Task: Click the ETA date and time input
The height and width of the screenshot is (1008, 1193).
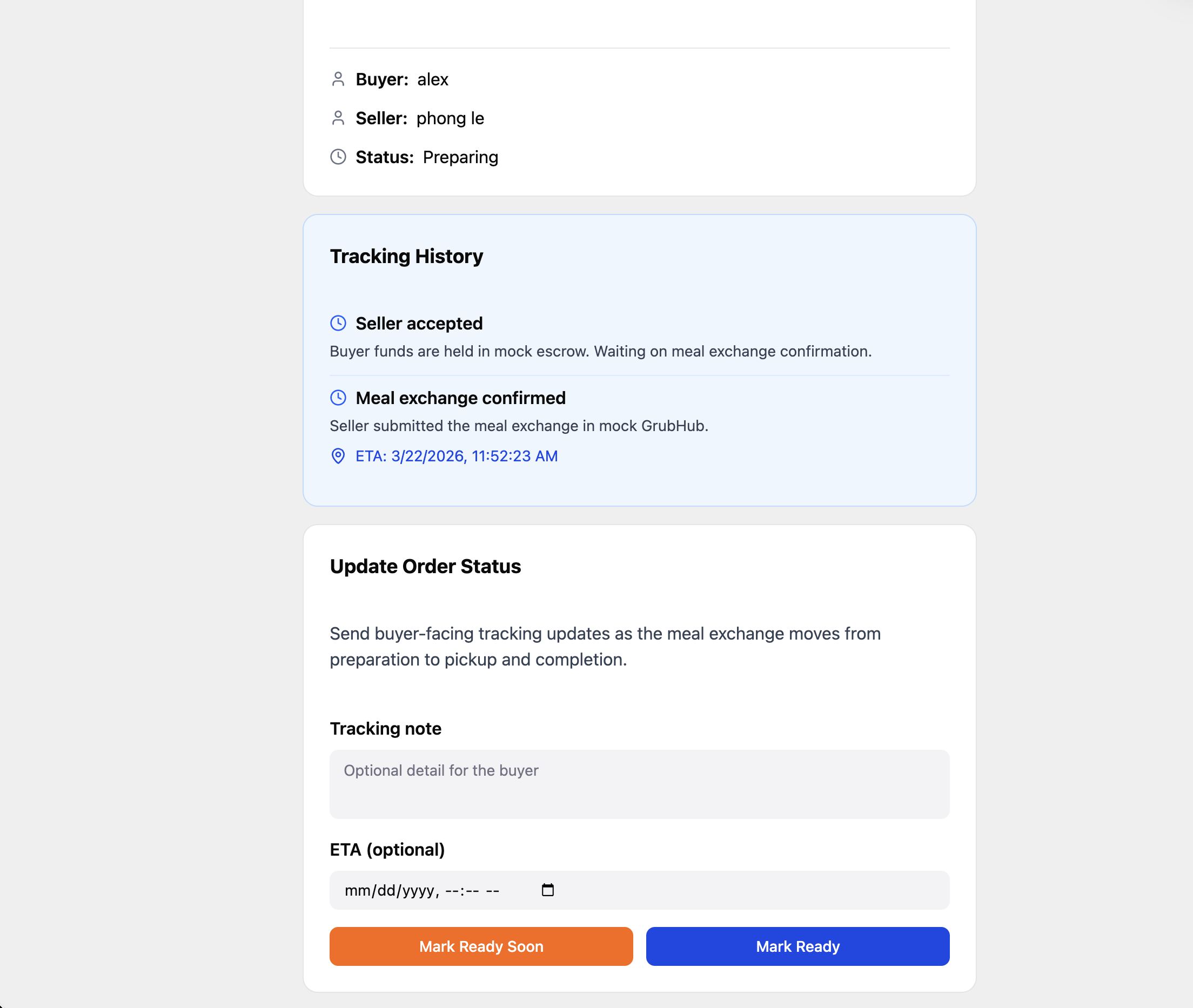Action: [x=639, y=890]
